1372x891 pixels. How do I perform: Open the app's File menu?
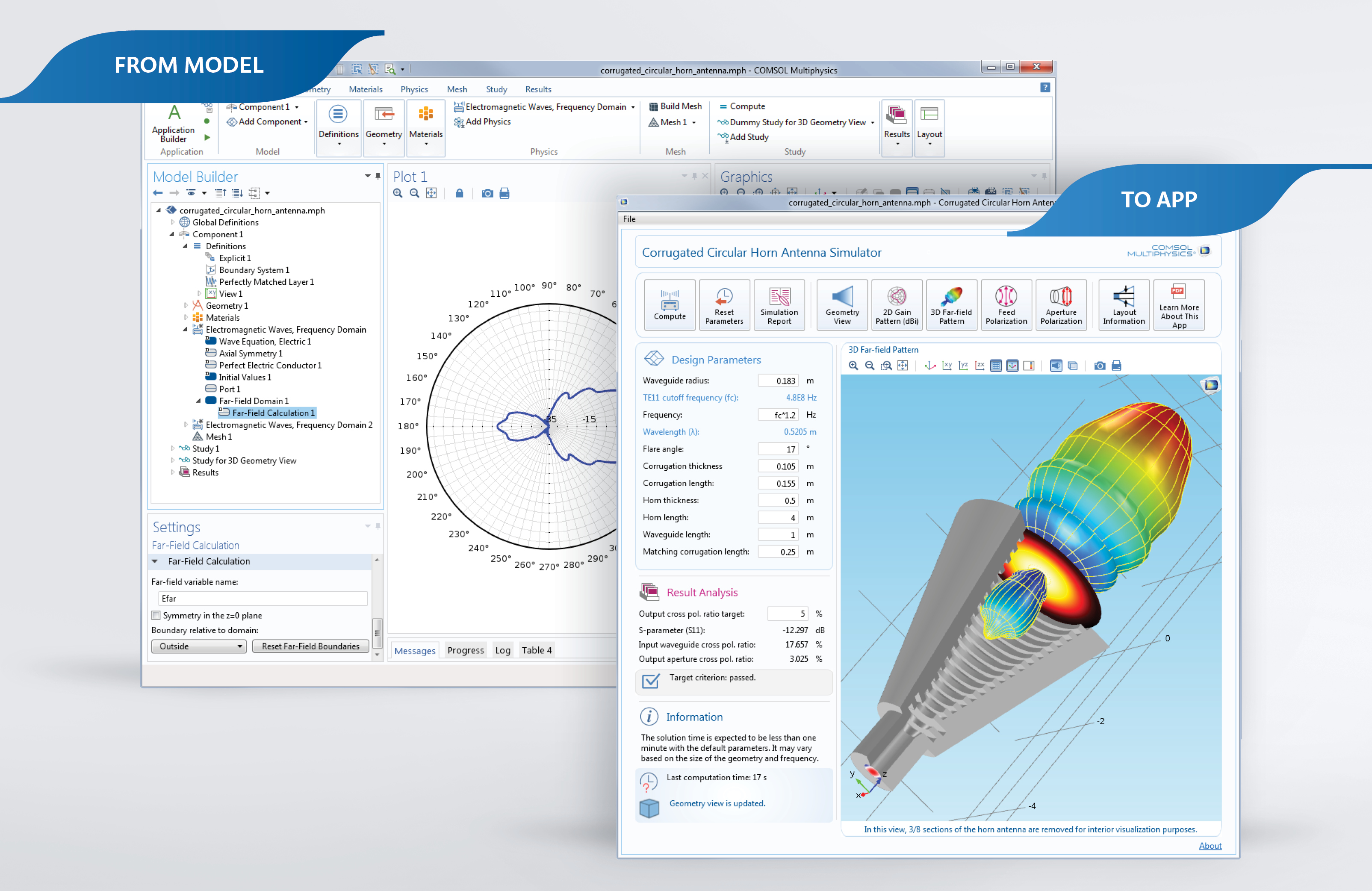pyautogui.click(x=629, y=219)
